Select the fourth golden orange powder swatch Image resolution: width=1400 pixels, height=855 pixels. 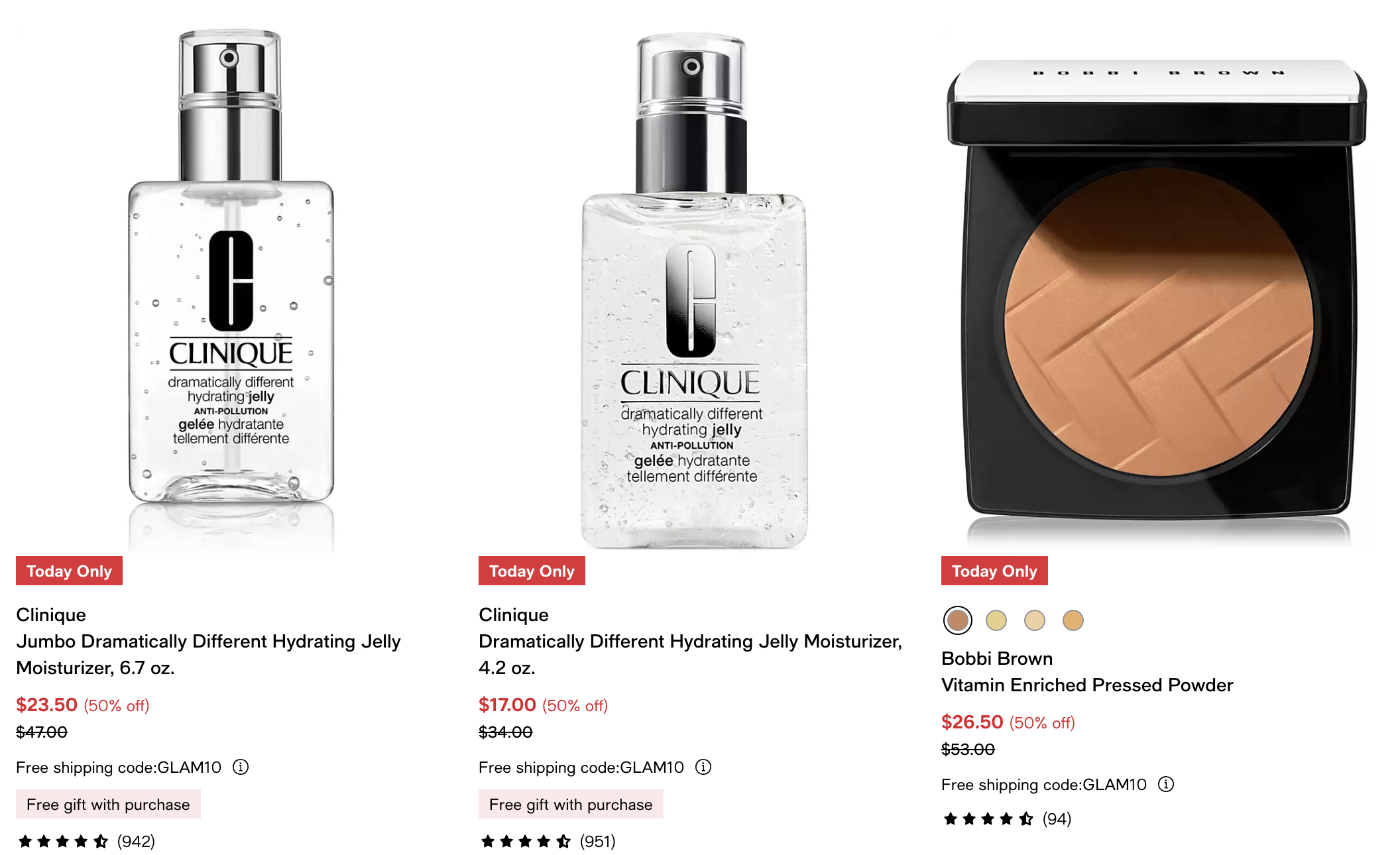point(1073,620)
